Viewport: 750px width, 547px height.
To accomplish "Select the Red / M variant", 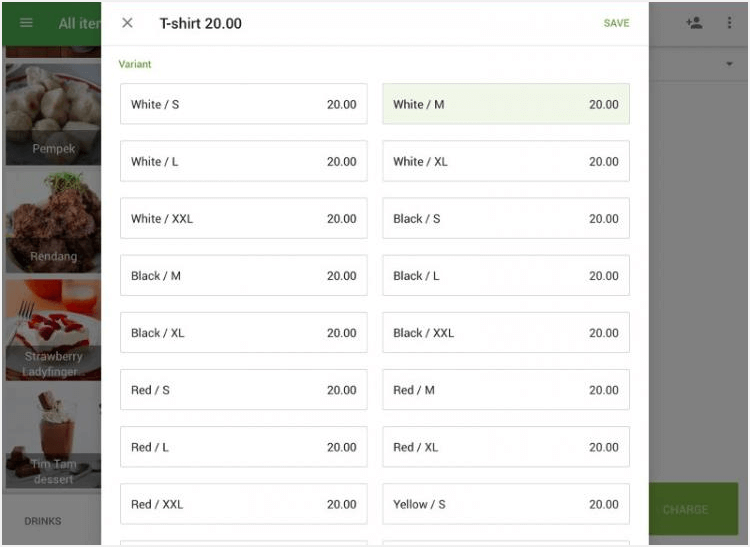I will tap(505, 390).
